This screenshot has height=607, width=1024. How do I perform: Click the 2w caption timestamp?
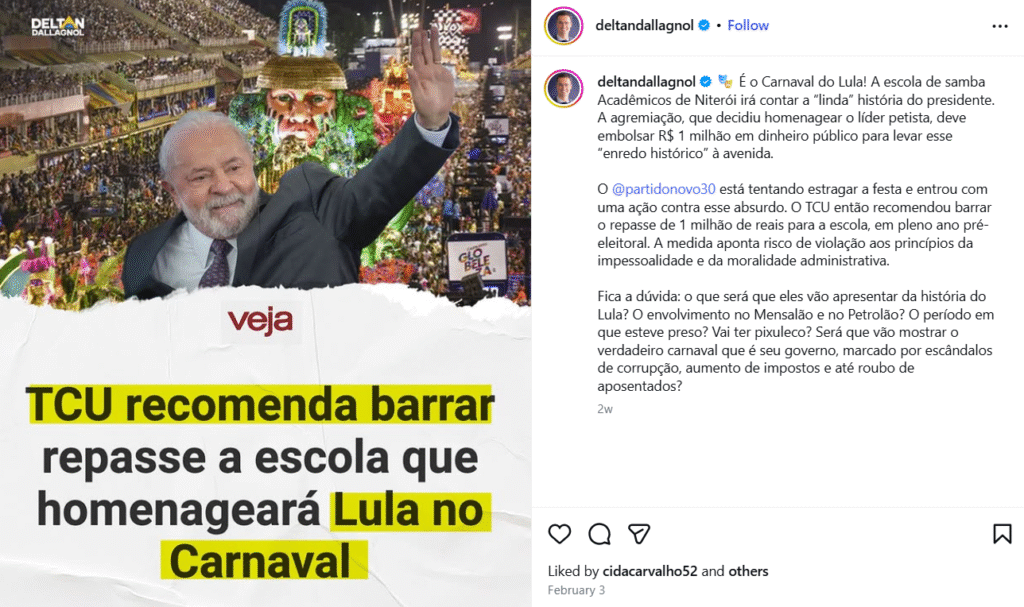605,409
